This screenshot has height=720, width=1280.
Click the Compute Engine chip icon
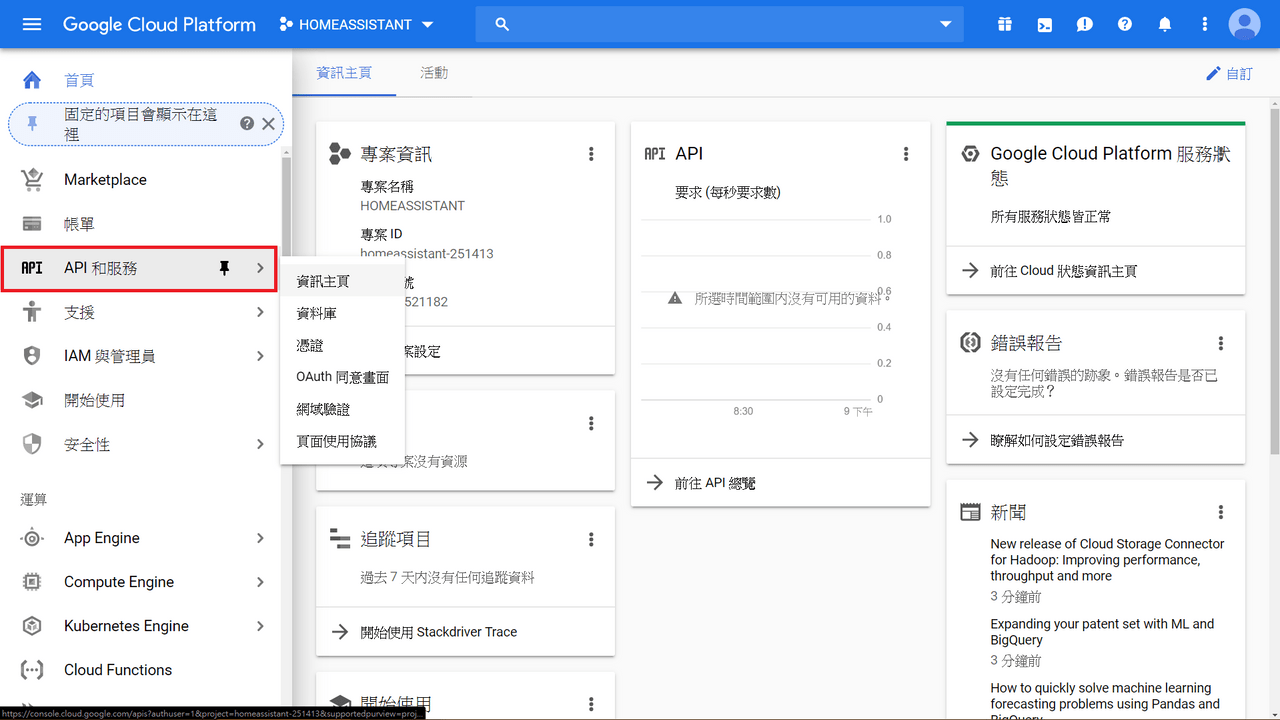coord(32,582)
